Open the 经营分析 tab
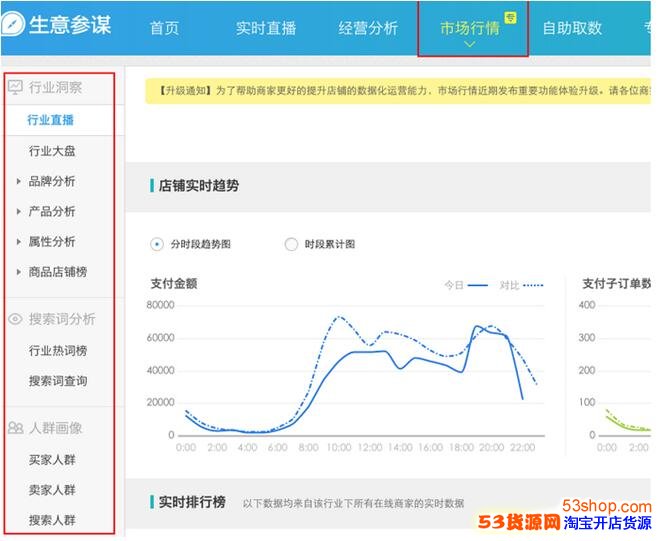Screen dimensions: 661x541 pos(368,28)
